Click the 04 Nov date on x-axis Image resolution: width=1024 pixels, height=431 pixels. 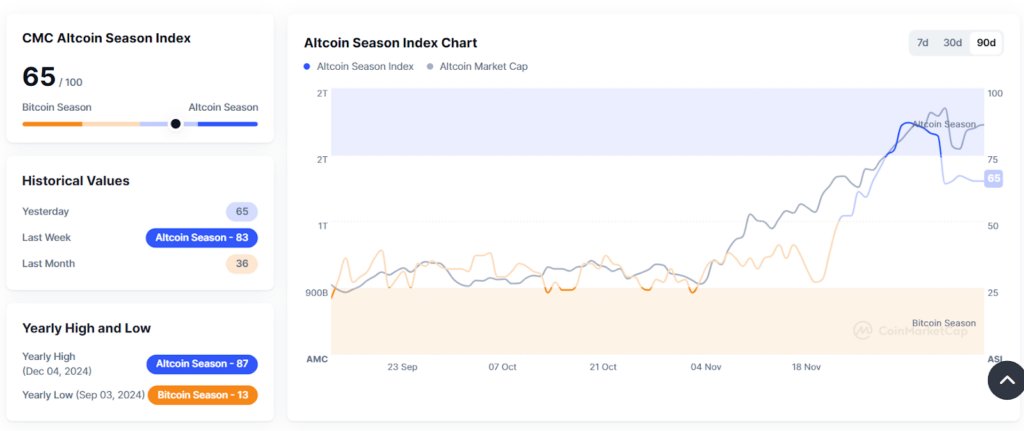(705, 367)
